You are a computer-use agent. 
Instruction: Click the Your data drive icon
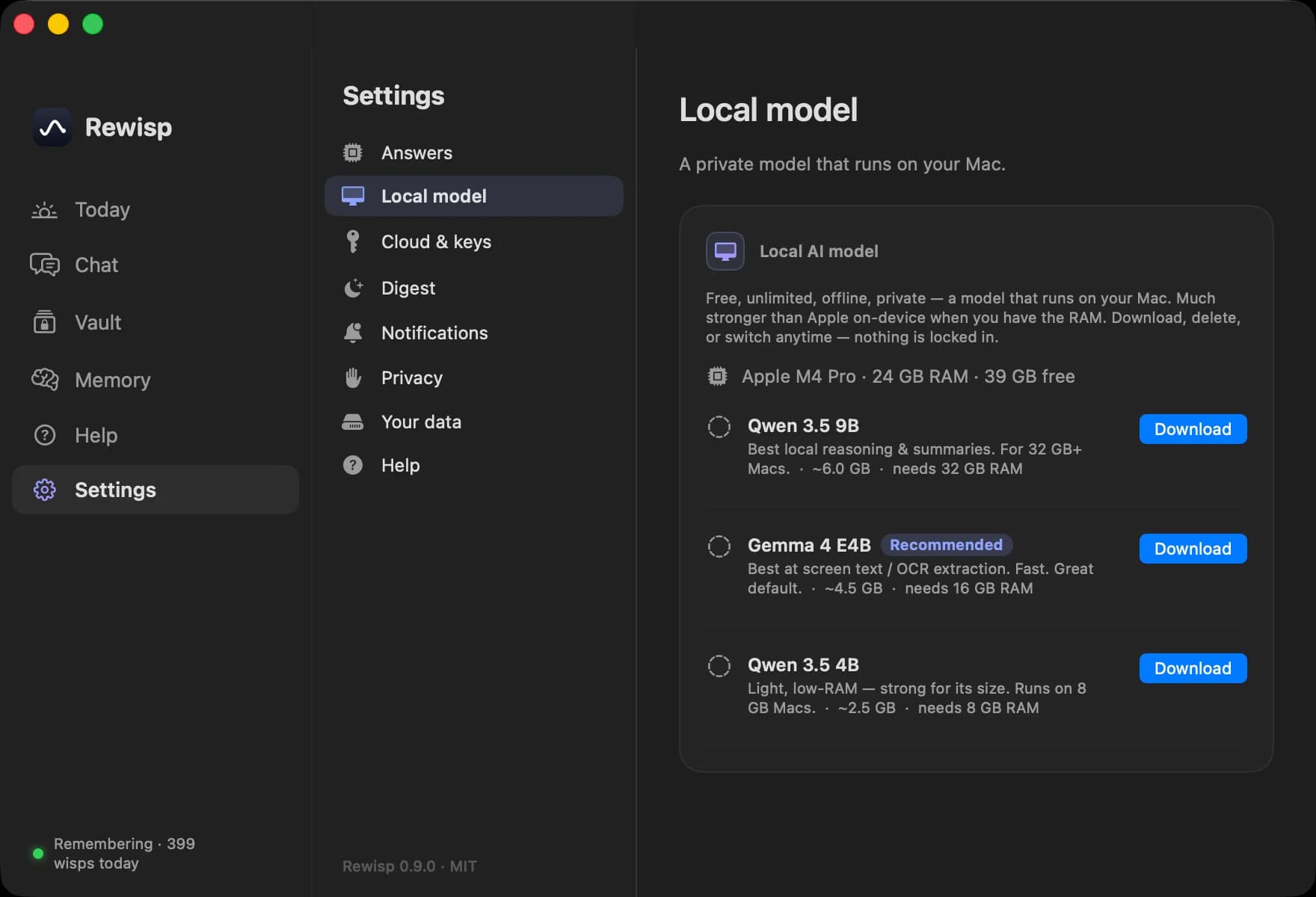click(353, 422)
